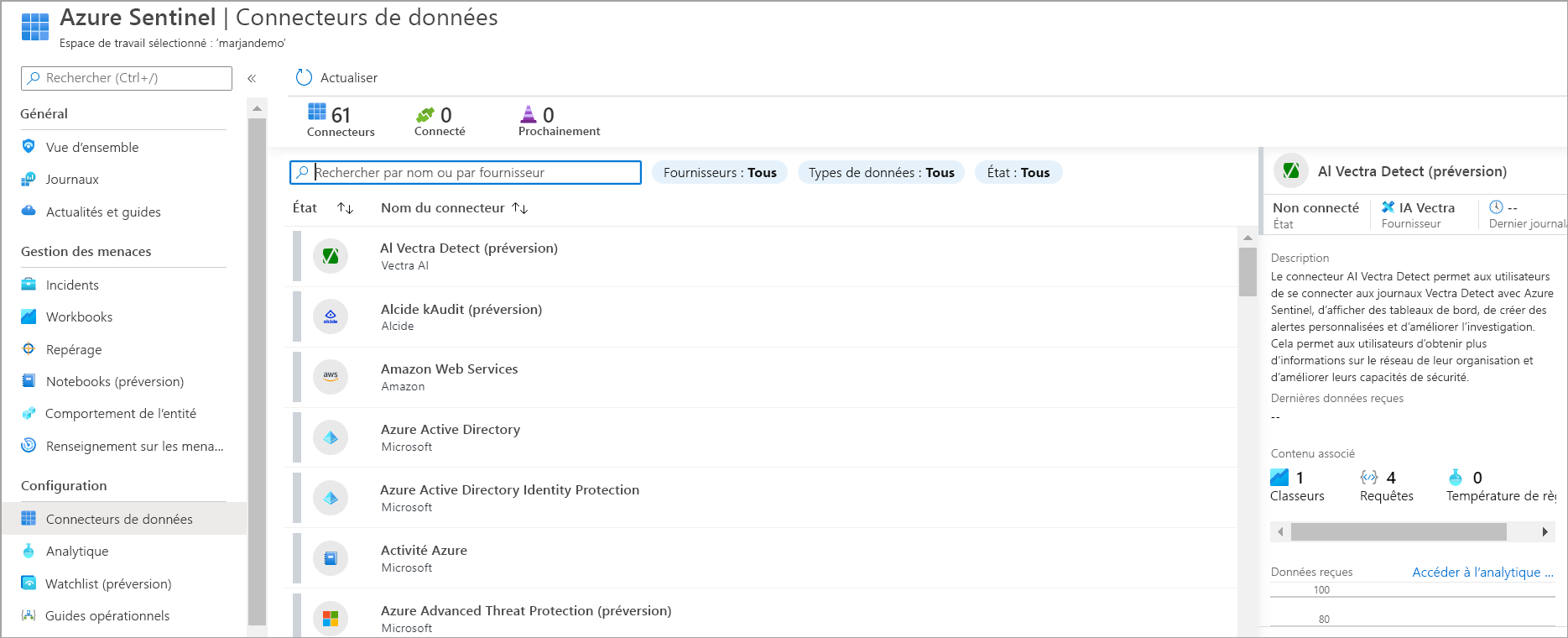
Task: Click the Azure Sentinel logo icon
Action: click(x=35, y=27)
